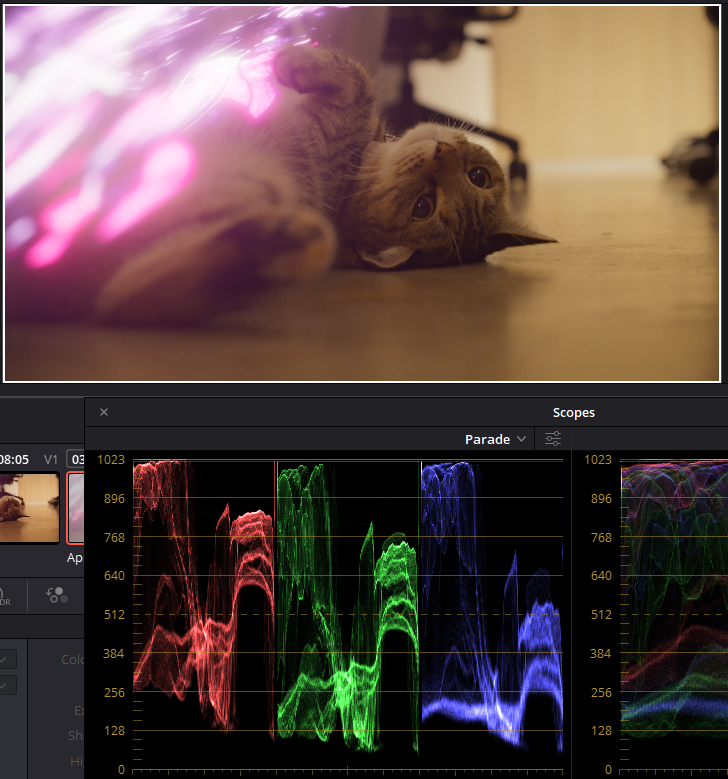The image size is (728, 779).
Task: Select the orange-outlined clip thumbnail
Action: coord(76,508)
